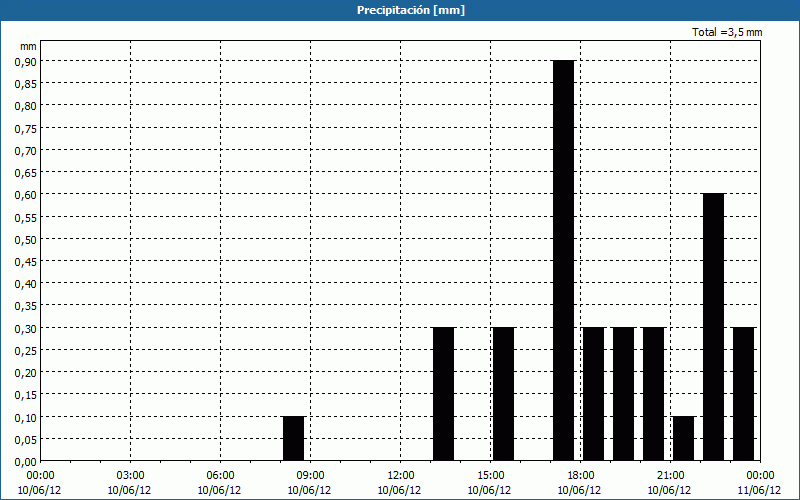This screenshot has height=500, width=800.
Task: Click the 0,30 bar just left of 21:00
Action: pos(654,394)
